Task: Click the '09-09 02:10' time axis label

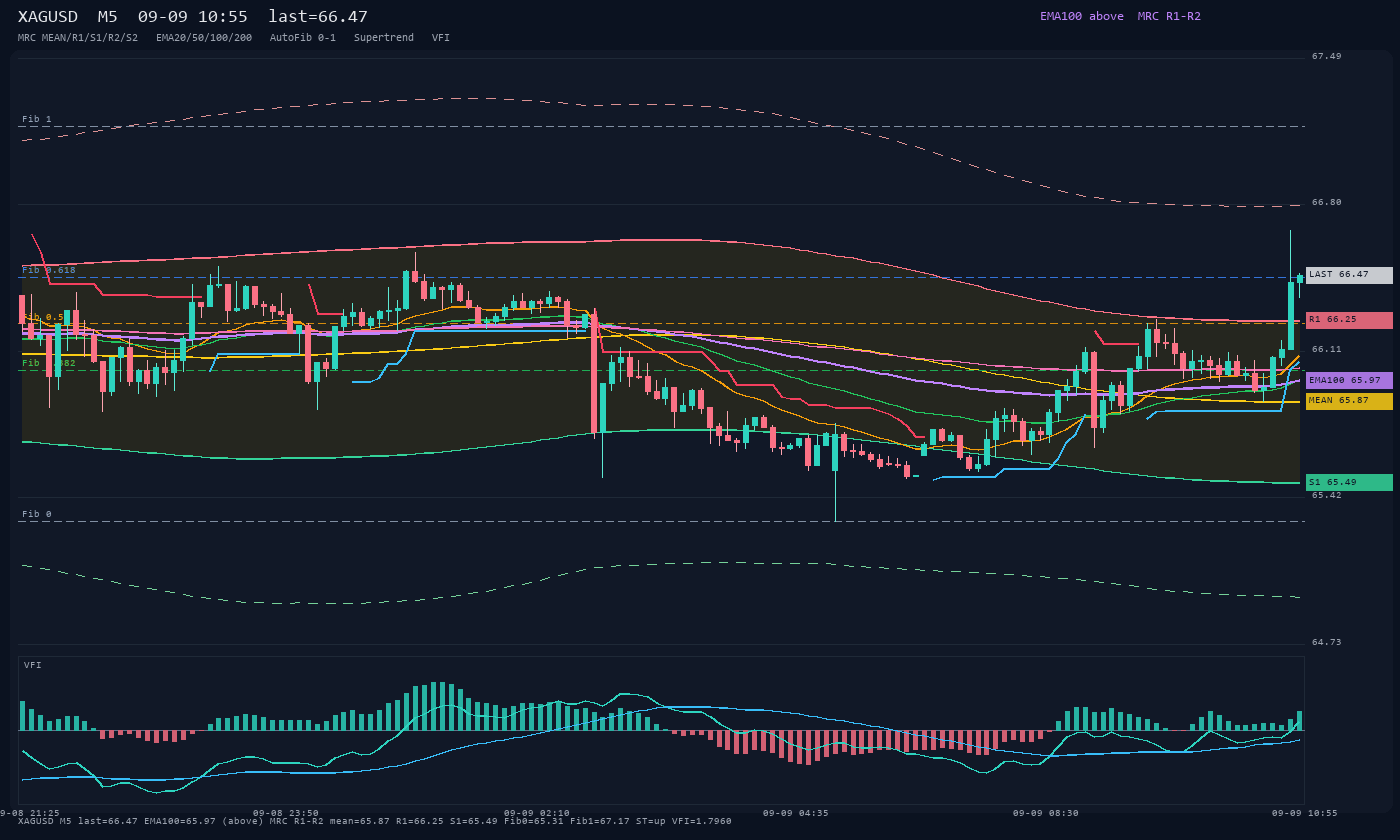Action: point(537,813)
